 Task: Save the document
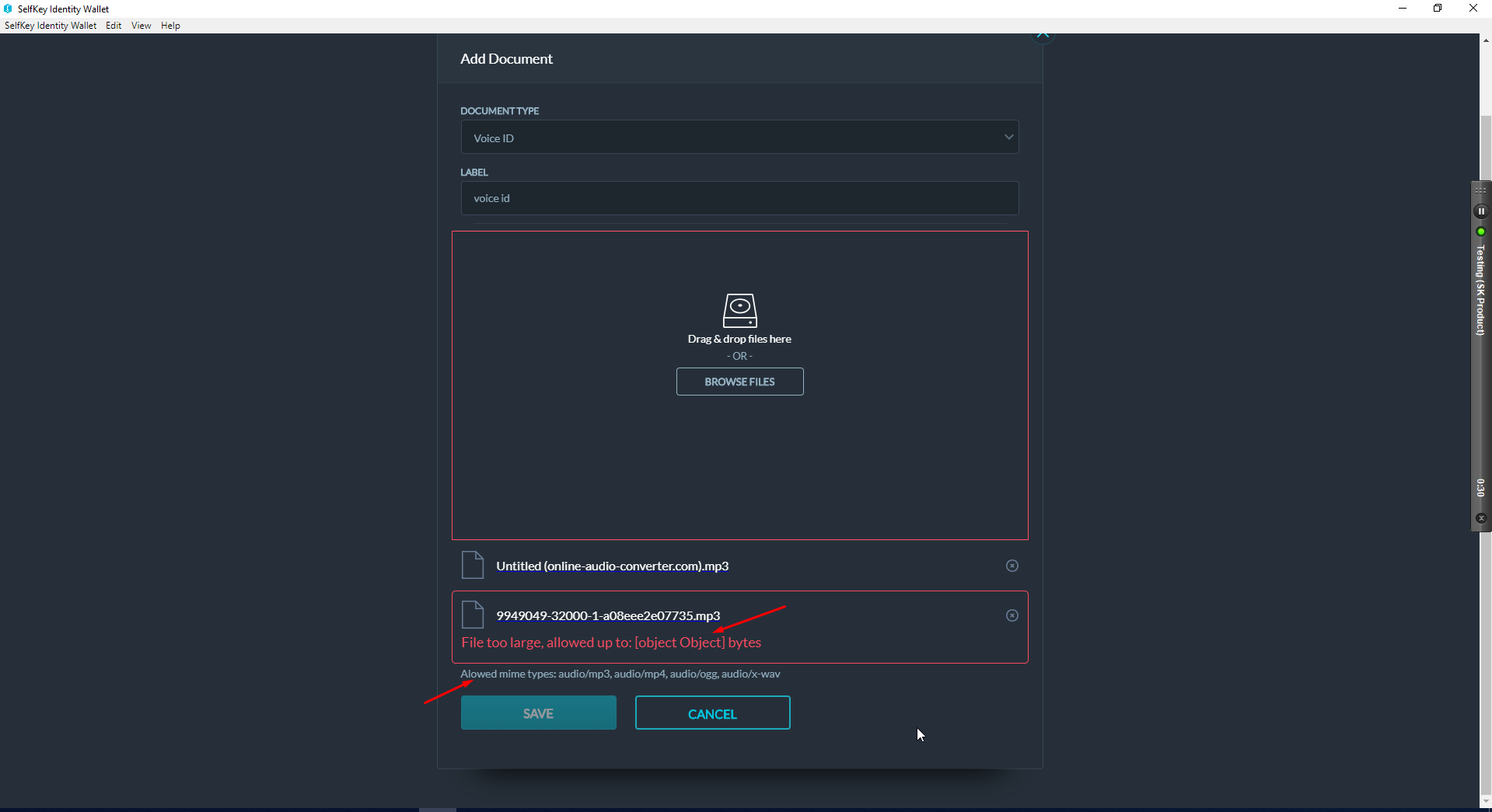pyautogui.click(x=538, y=713)
